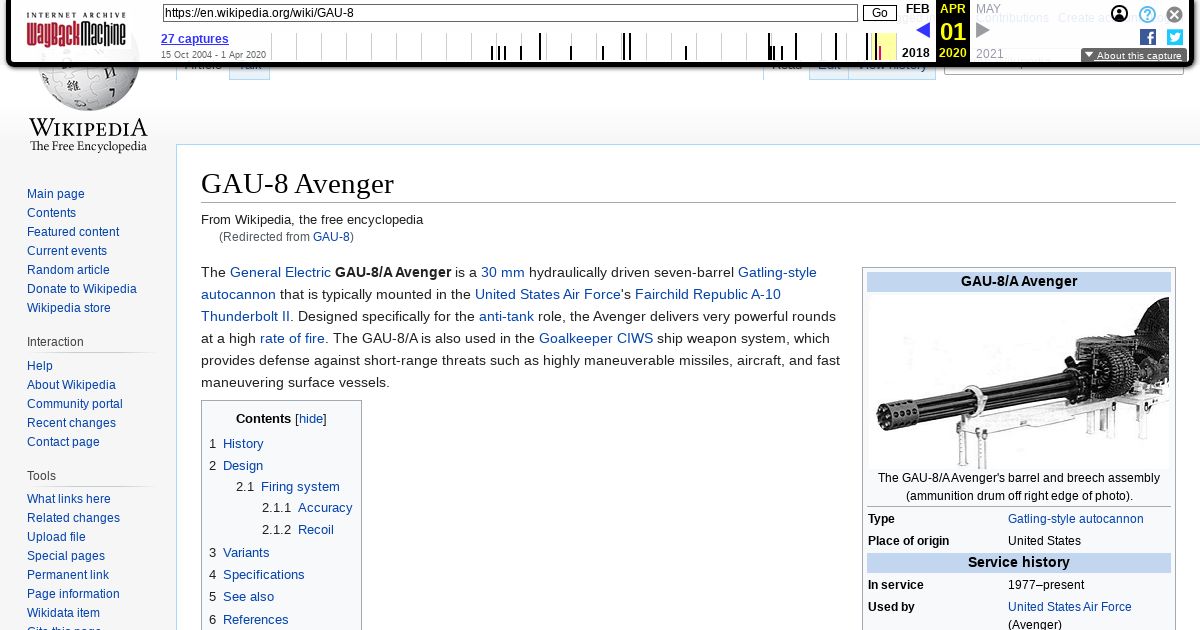
Task: Open About Wikipedia link
Action: (71, 385)
